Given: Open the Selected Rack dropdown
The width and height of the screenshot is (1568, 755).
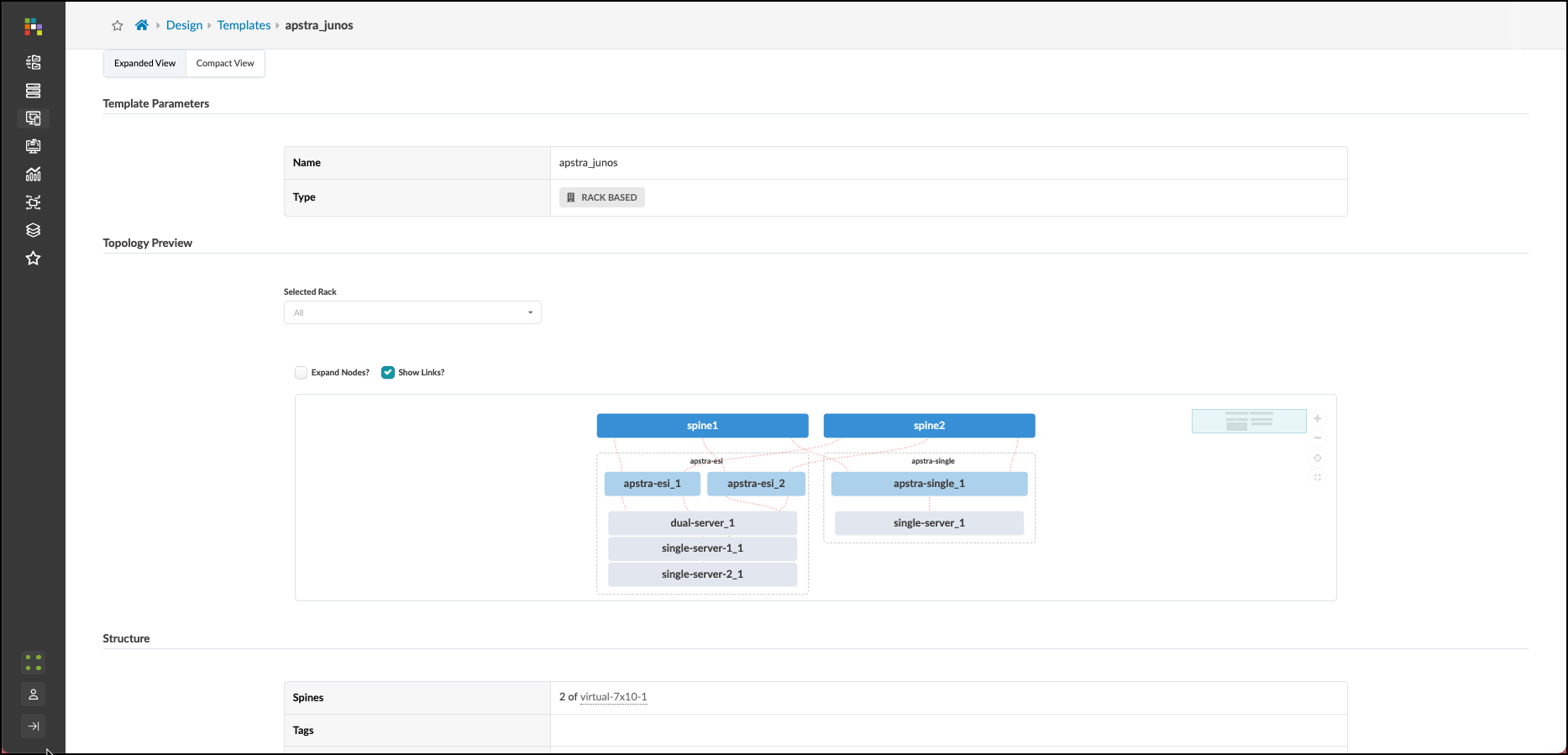Looking at the screenshot, I should point(412,312).
